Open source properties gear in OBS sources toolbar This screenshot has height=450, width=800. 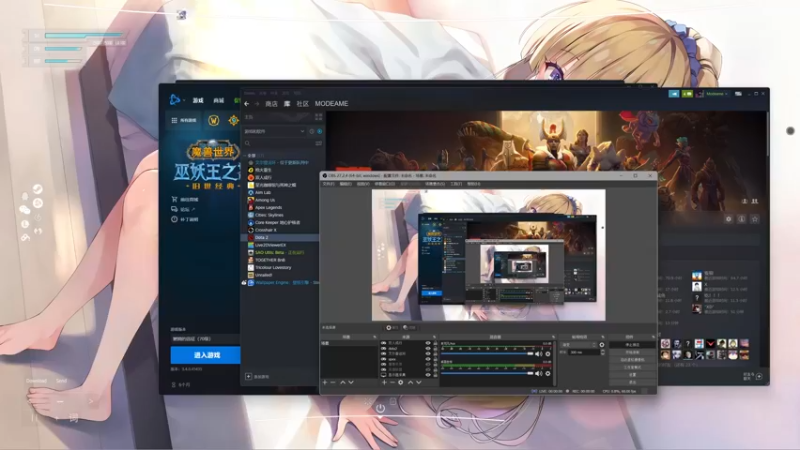tap(401, 383)
